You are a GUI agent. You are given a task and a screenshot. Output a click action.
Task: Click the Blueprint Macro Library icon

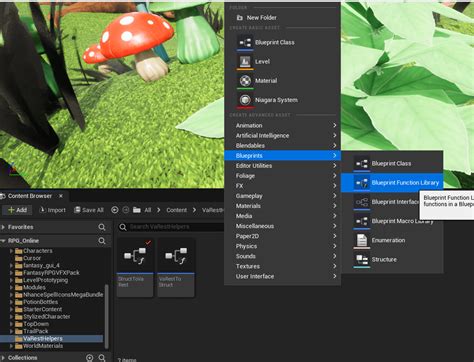click(x=362, y=221)
